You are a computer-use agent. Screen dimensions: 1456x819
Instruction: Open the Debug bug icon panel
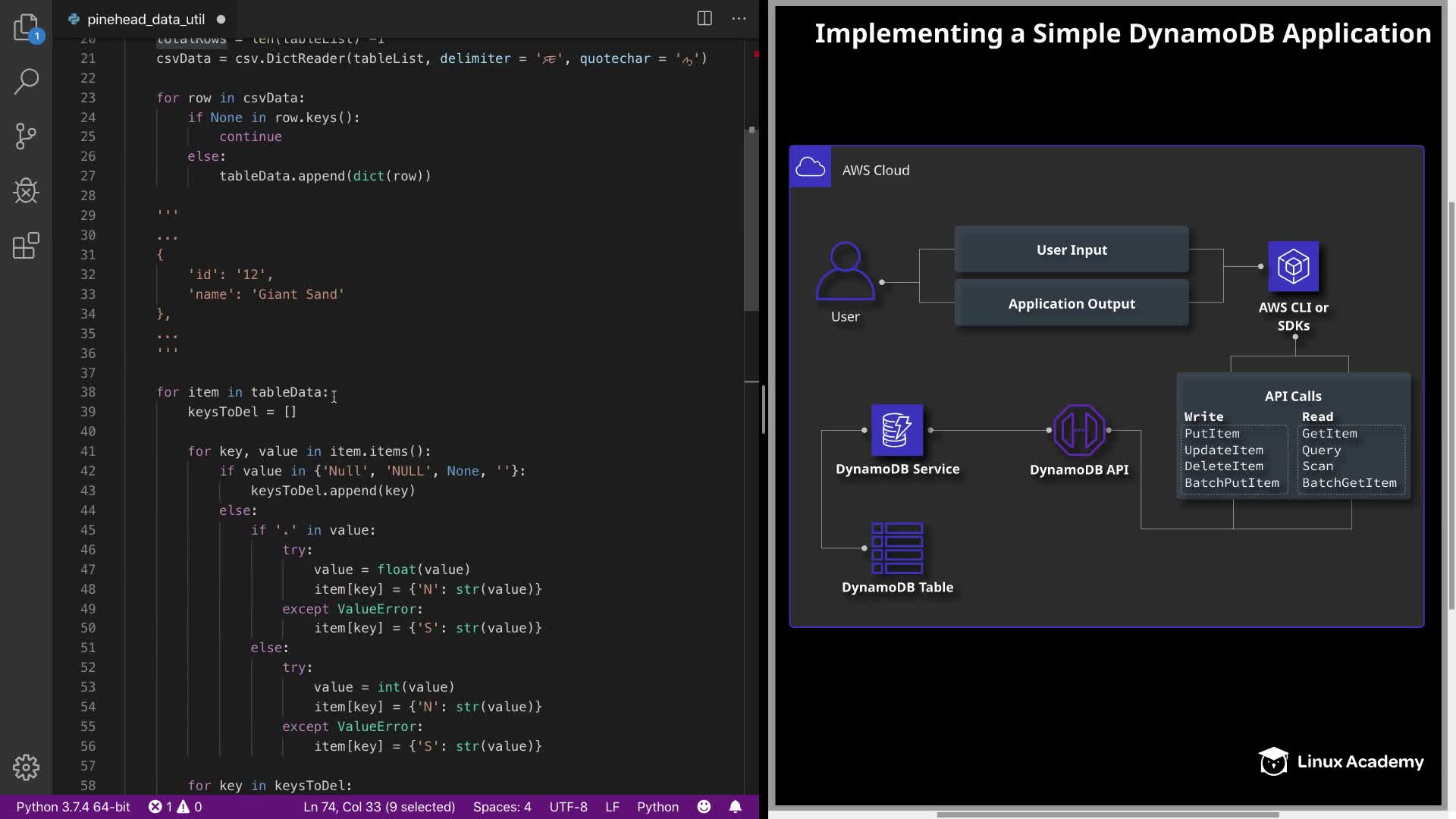pyautogui.click(x=27, y=191)
